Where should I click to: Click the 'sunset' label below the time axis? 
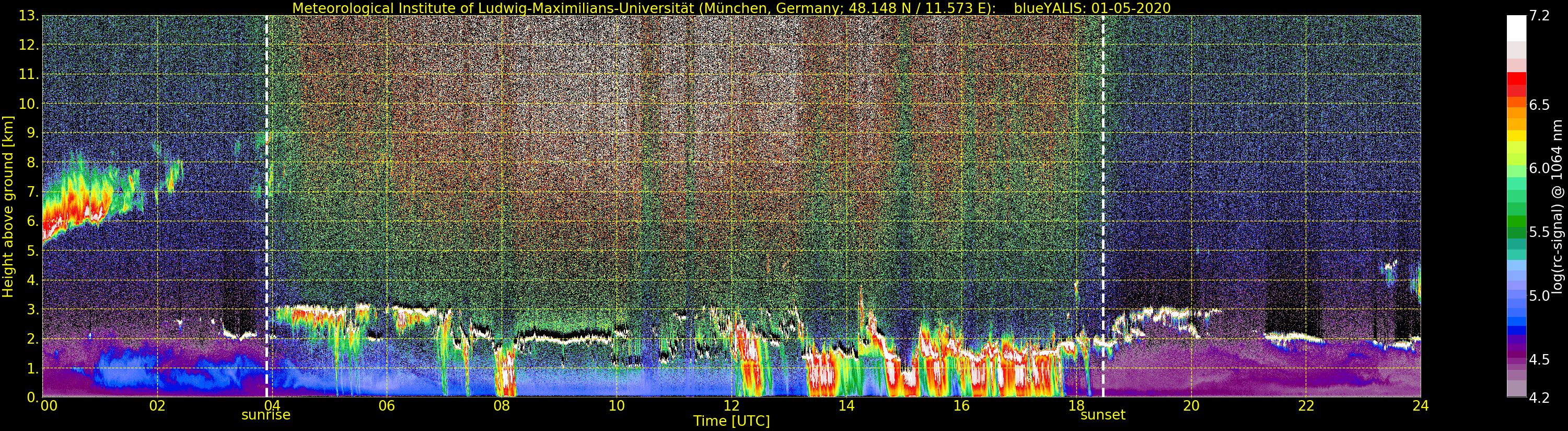pyautogui.click(x=1102, y=415)
